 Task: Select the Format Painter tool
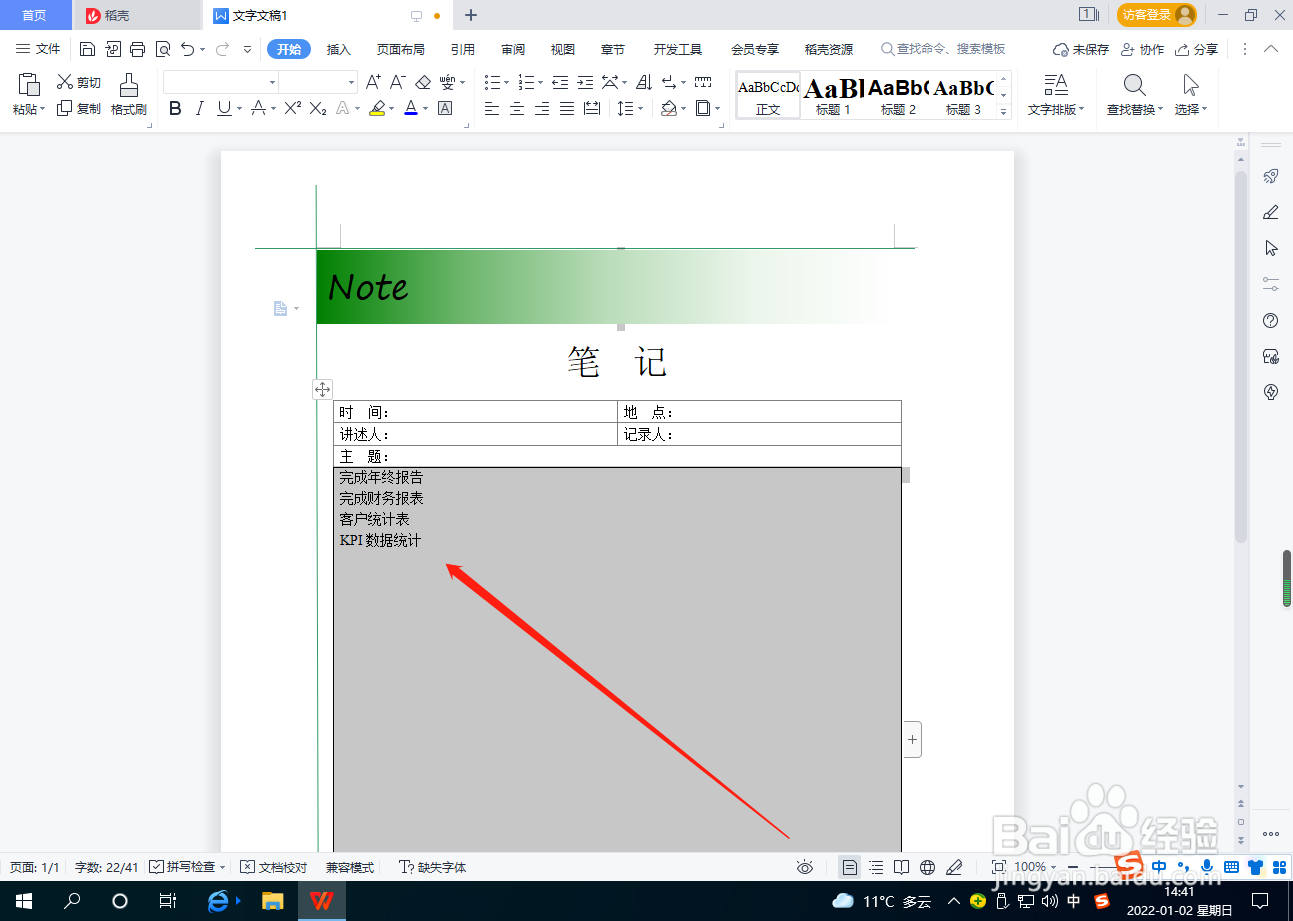click(x=128, y=95)
